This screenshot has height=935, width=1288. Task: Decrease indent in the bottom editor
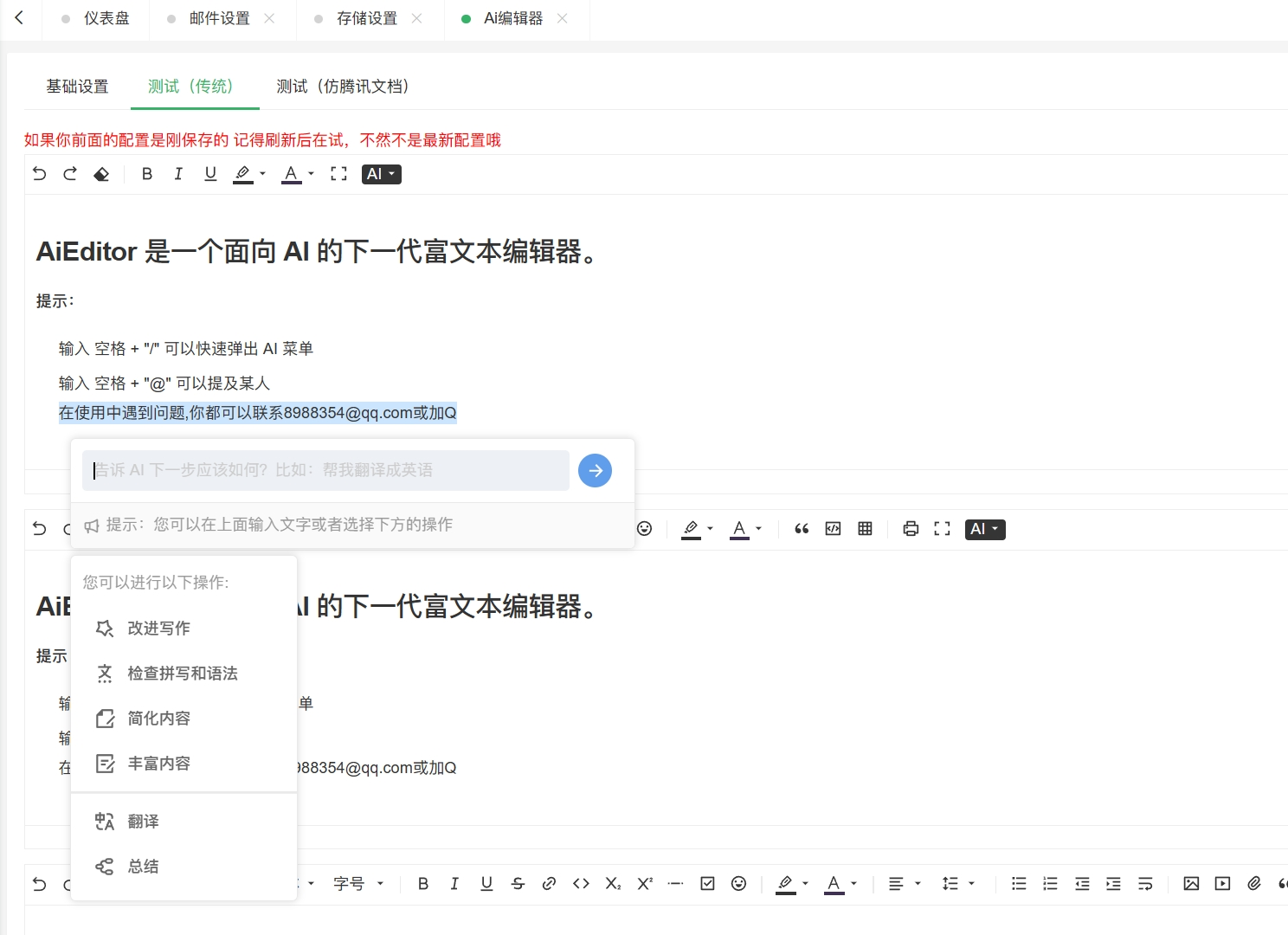(1082, 884)
